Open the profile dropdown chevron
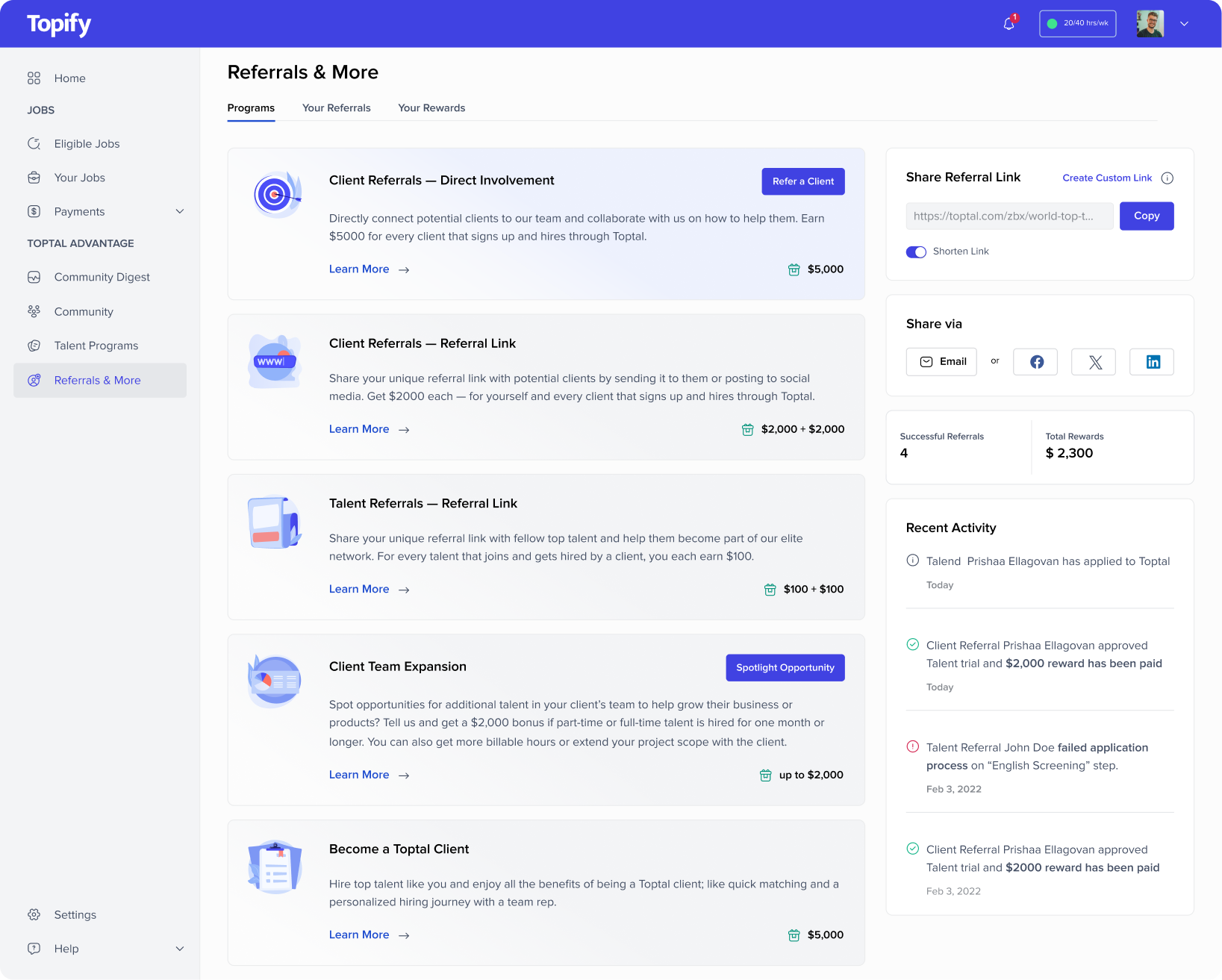Screen dimensions: 1222x980 coord(1184,24)
